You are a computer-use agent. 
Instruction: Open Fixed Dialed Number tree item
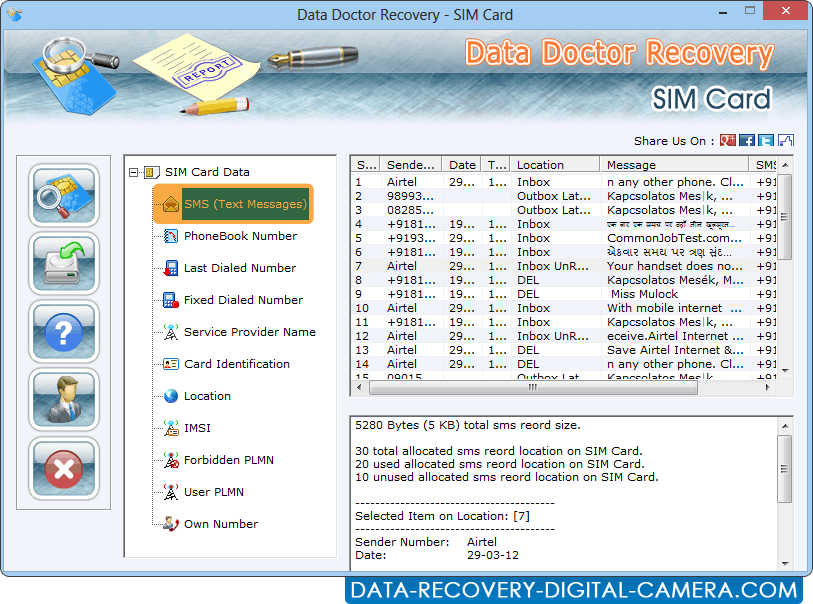243,300
